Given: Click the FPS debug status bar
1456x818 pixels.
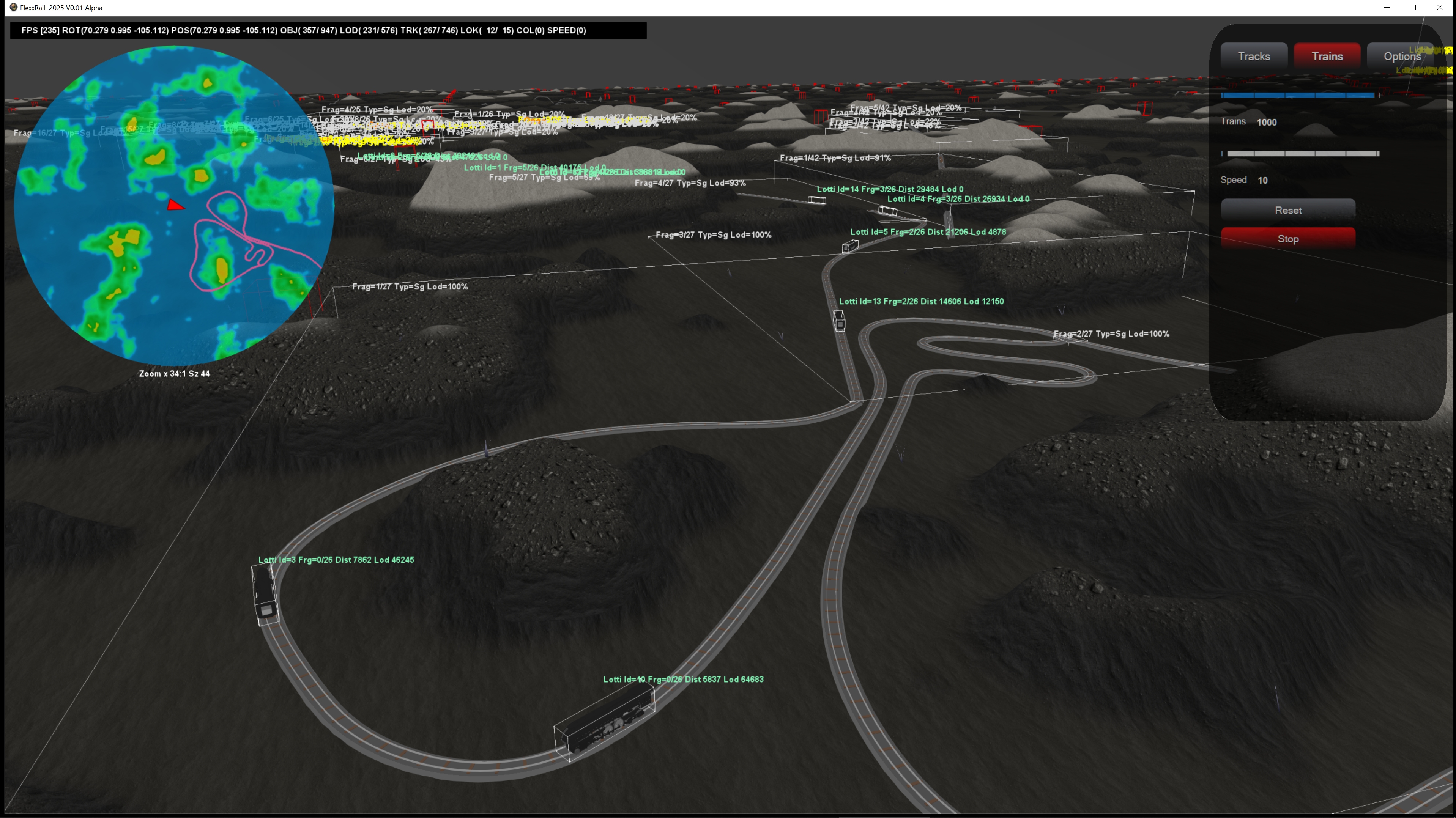Looking at the screenshot, I should pyautogui.click(x=328, y=30).
